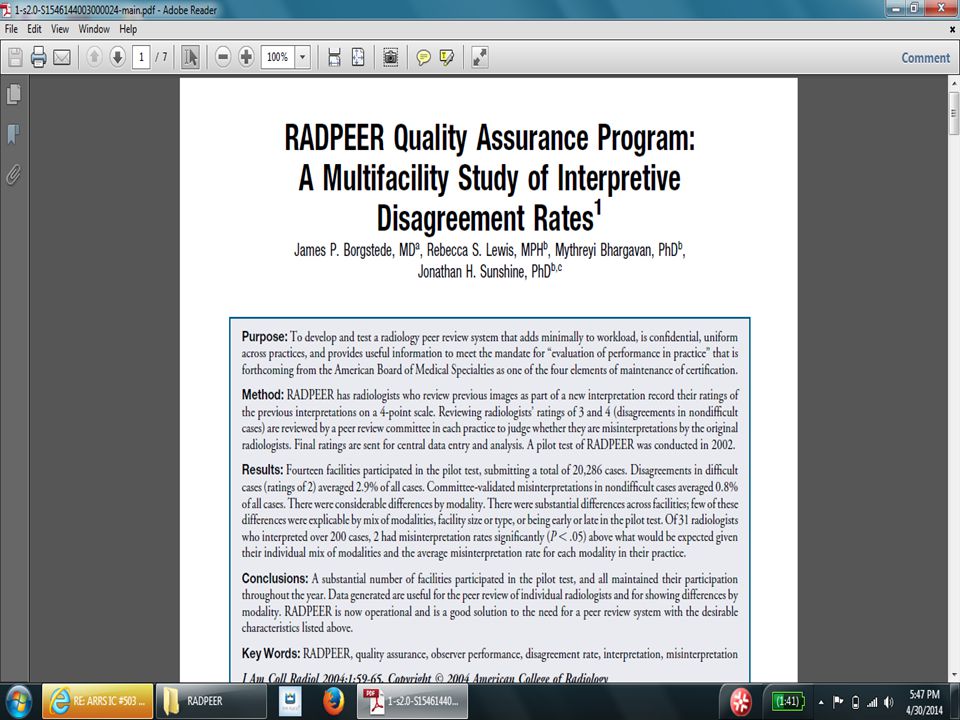Show hidden tray icons arrow
This screenshot has height=720, width=960.
point(821,702)
